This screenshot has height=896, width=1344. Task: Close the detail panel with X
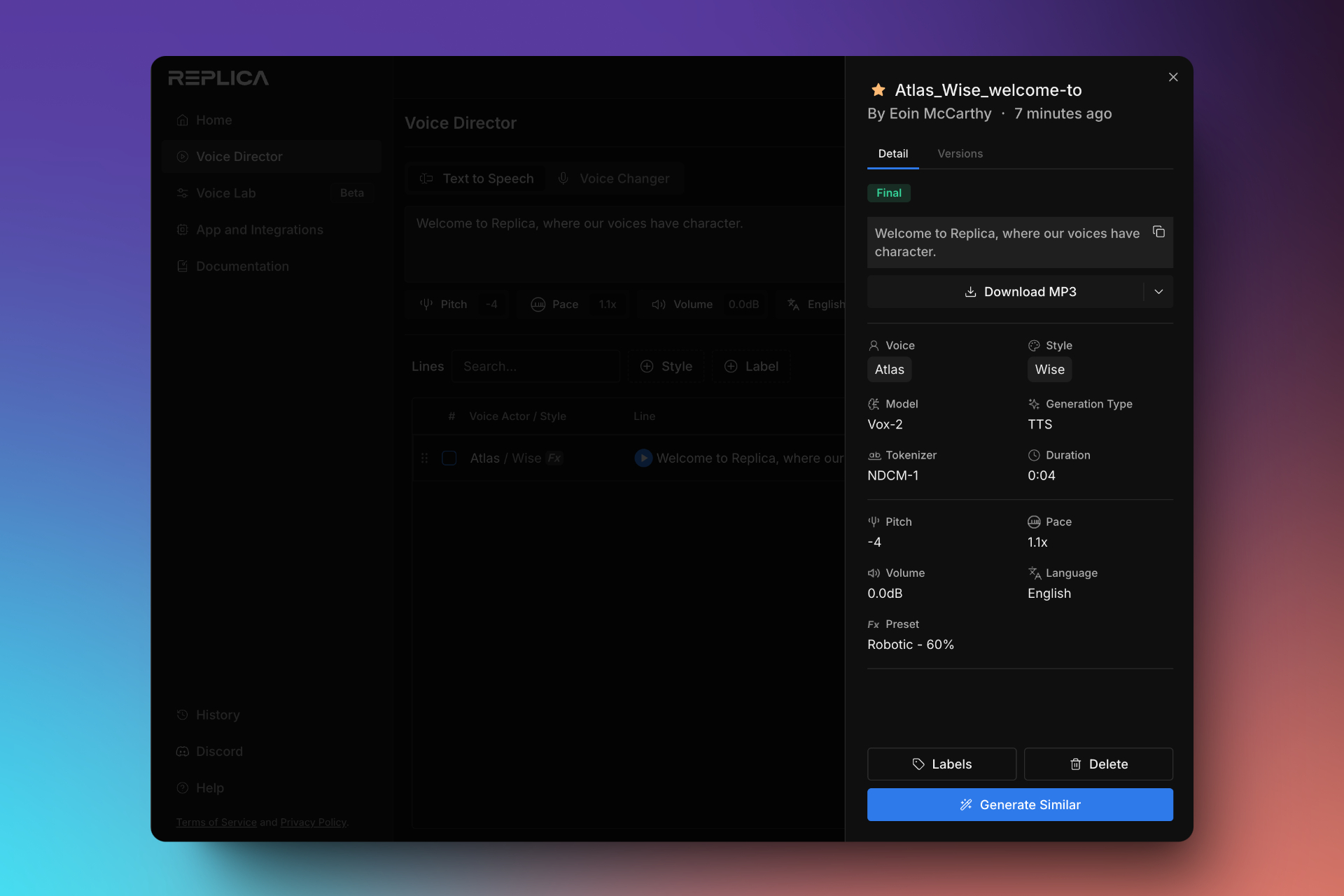1173,77
